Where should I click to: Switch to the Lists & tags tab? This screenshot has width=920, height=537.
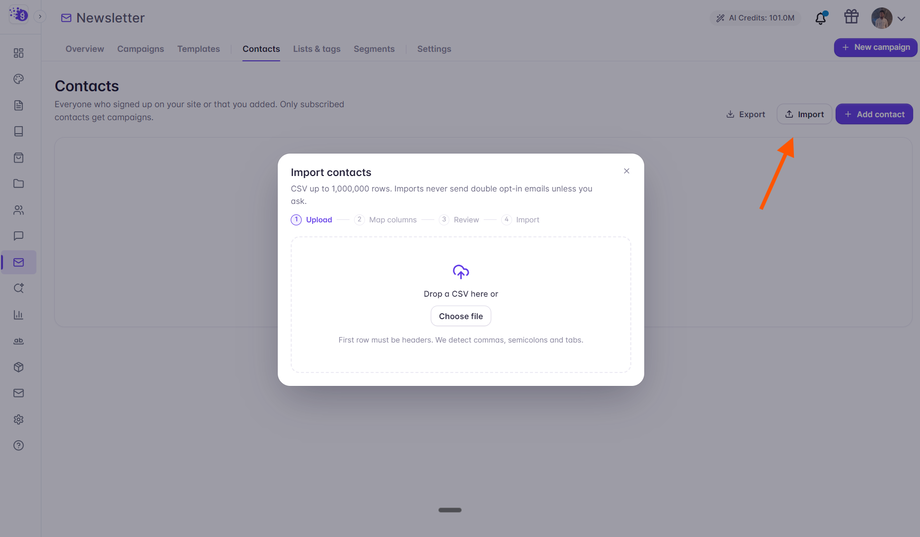[317, 49]
